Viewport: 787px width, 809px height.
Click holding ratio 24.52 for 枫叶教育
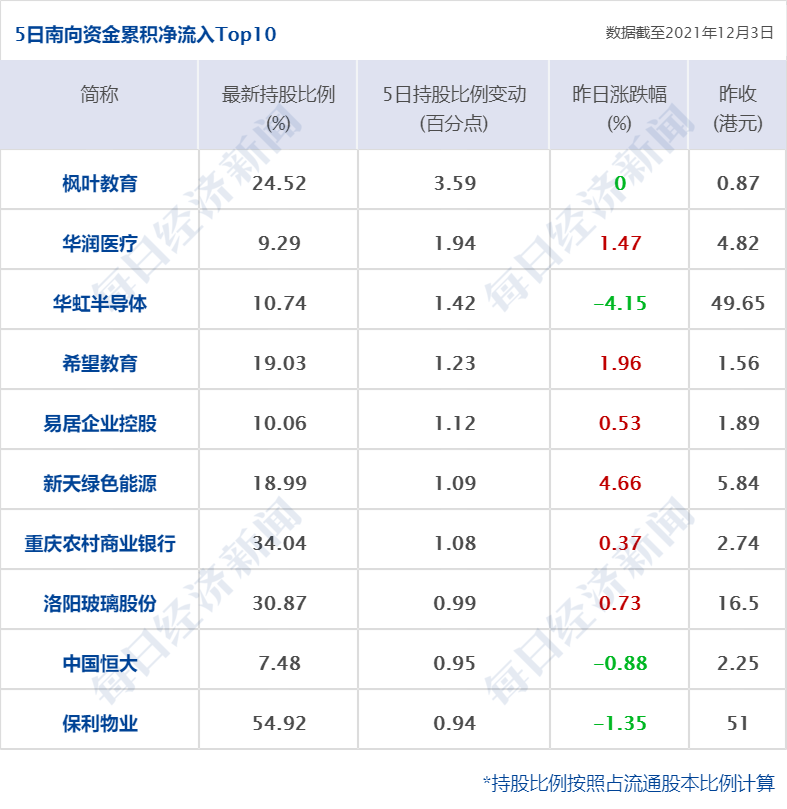(279, 183)
